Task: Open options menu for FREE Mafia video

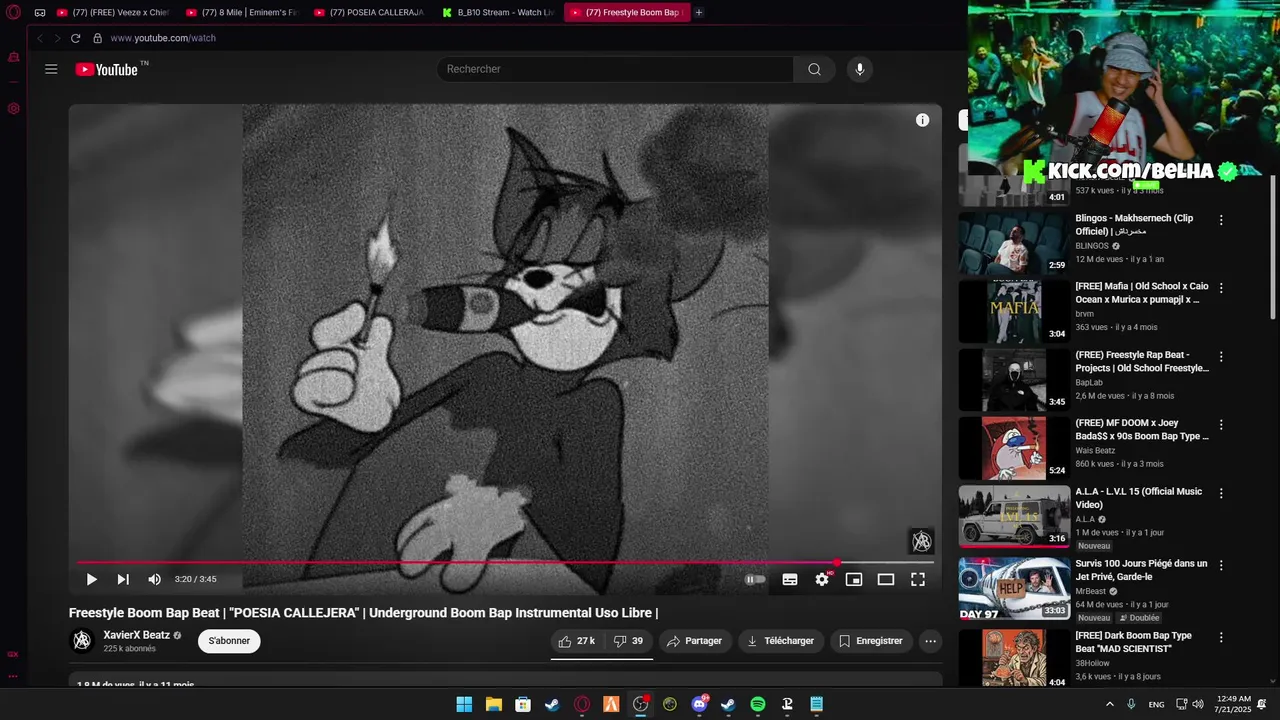Action: [x=1221, y=288]
